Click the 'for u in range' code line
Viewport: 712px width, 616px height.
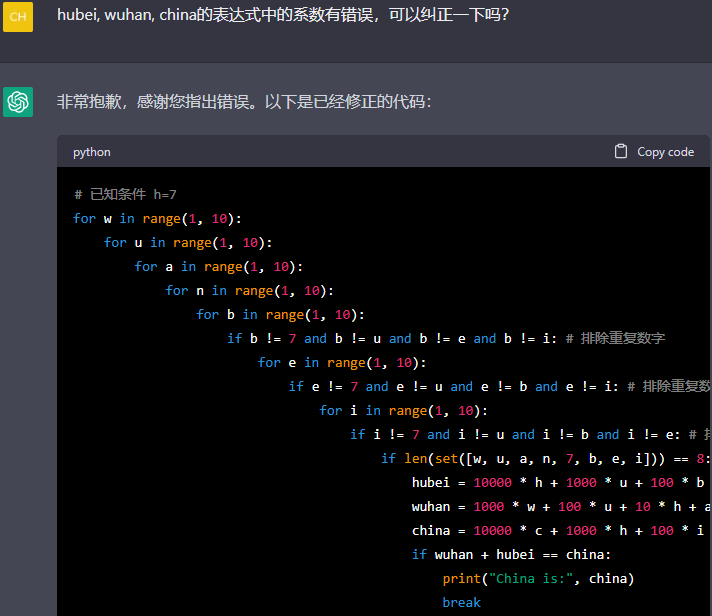click(x=187, y=243)
